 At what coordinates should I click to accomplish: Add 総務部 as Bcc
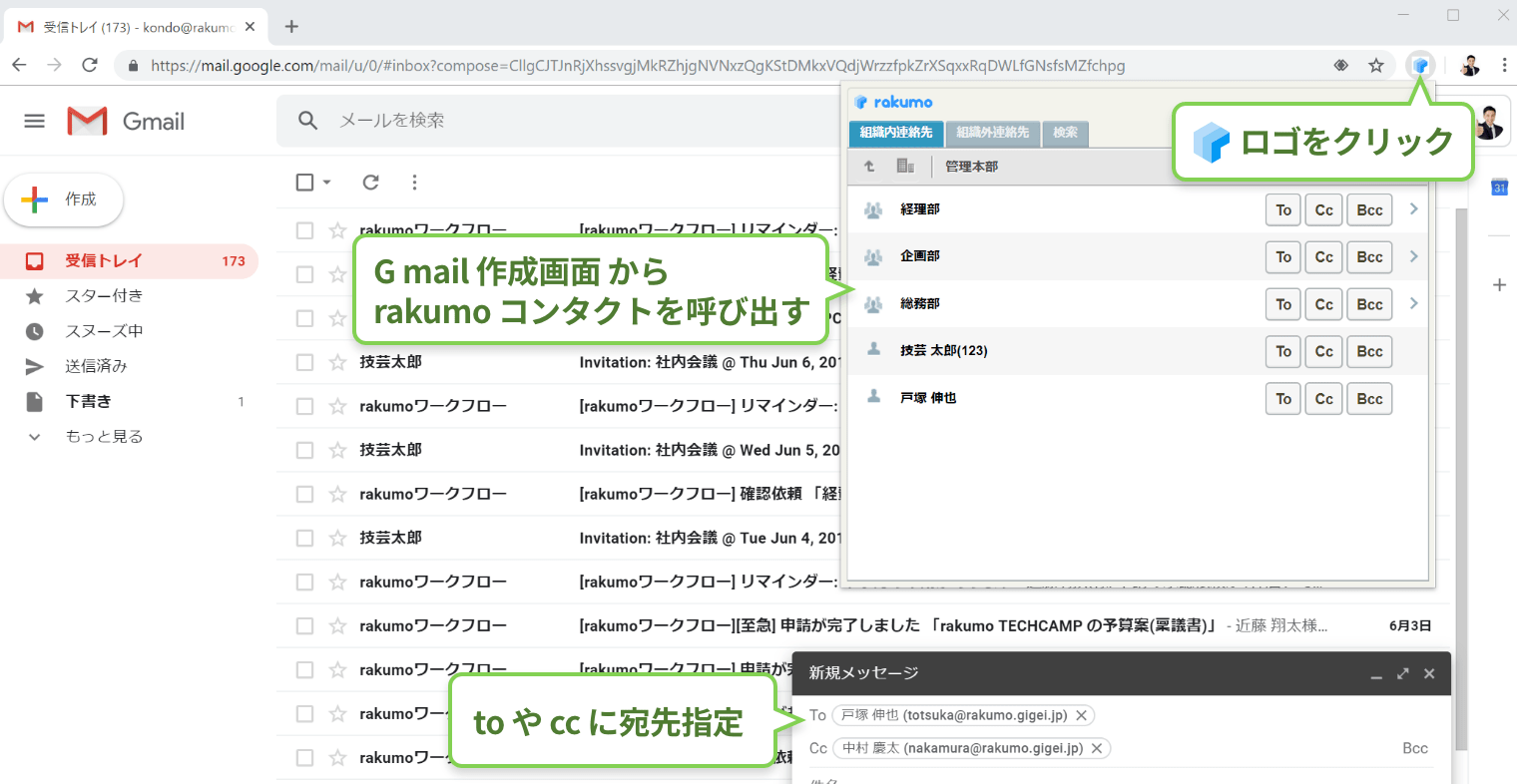(1369, 304)
